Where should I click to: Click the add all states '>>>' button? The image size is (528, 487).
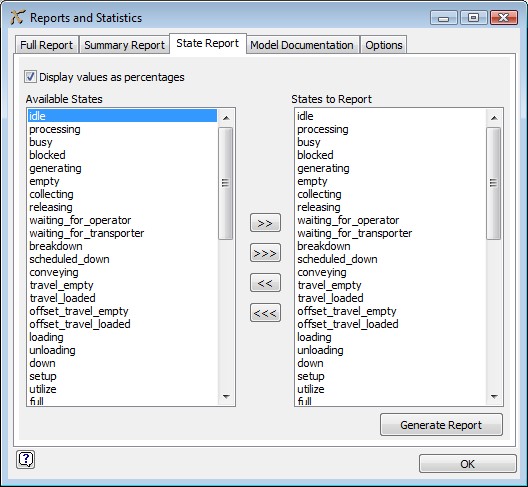click(265, 253)
